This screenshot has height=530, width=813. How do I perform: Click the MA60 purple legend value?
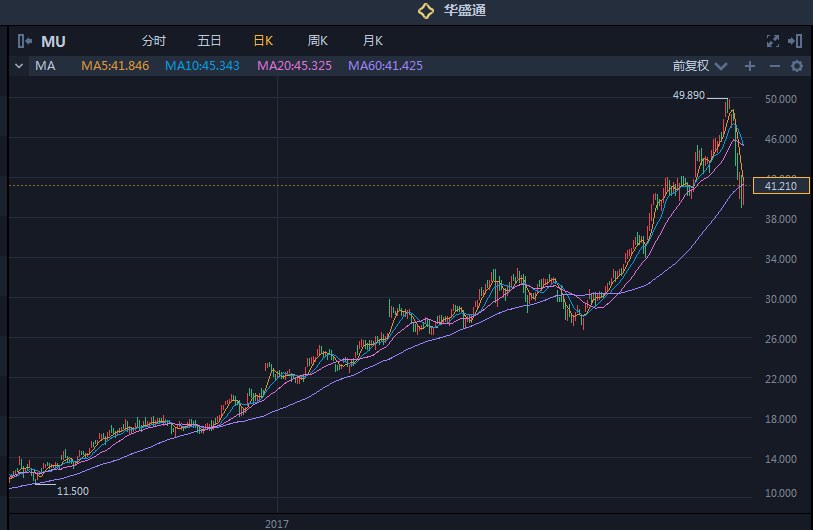[x=385, y=66]
